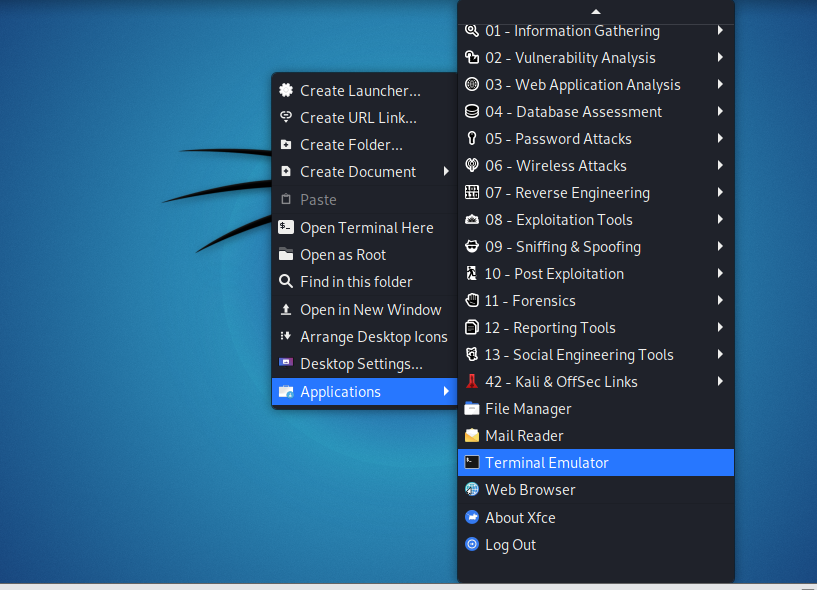Open the 08 - Exploitation Tools category
Screen dimensions: 817x590
596,219
